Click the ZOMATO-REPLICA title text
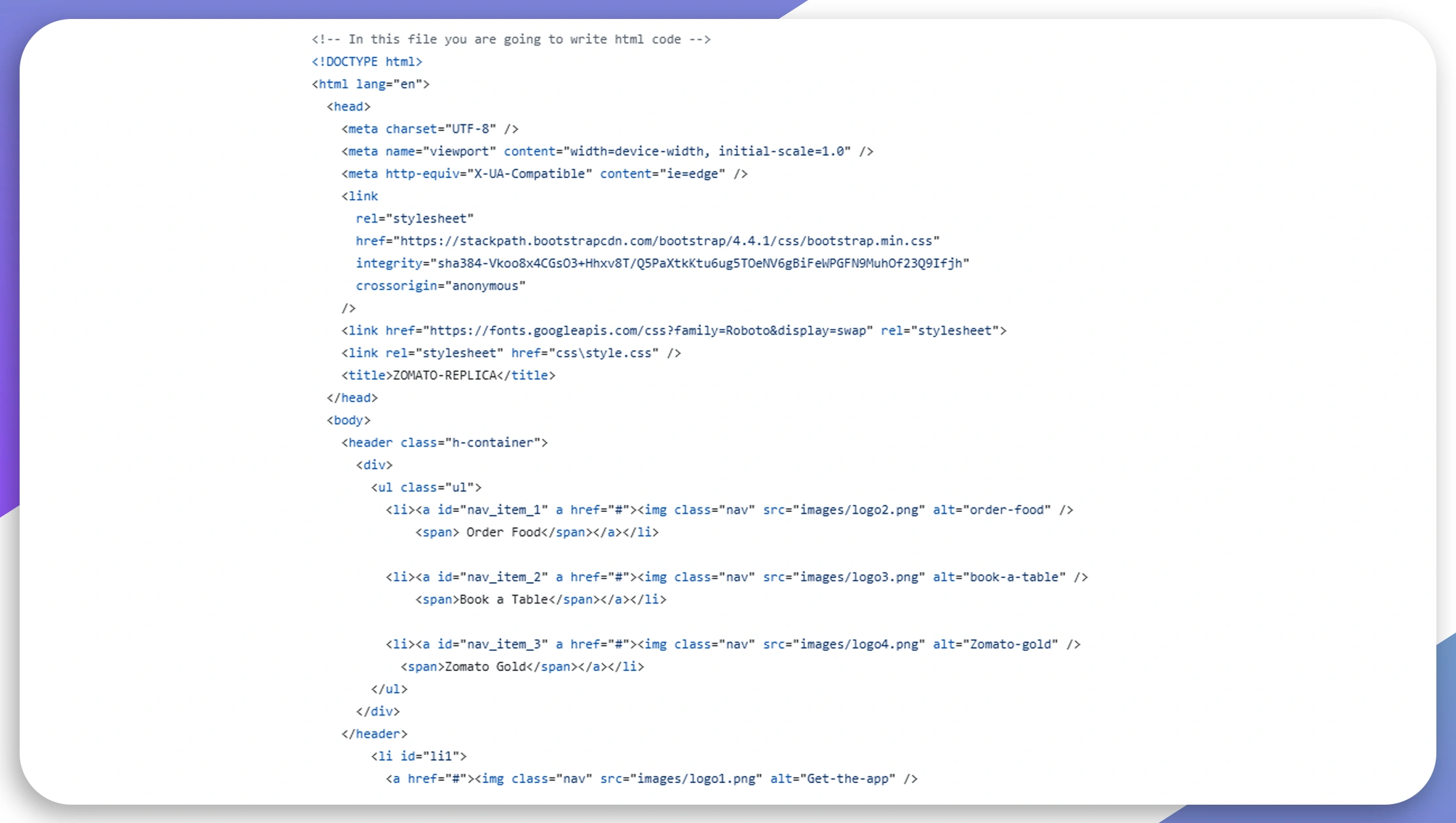 [x=445, y=375]
